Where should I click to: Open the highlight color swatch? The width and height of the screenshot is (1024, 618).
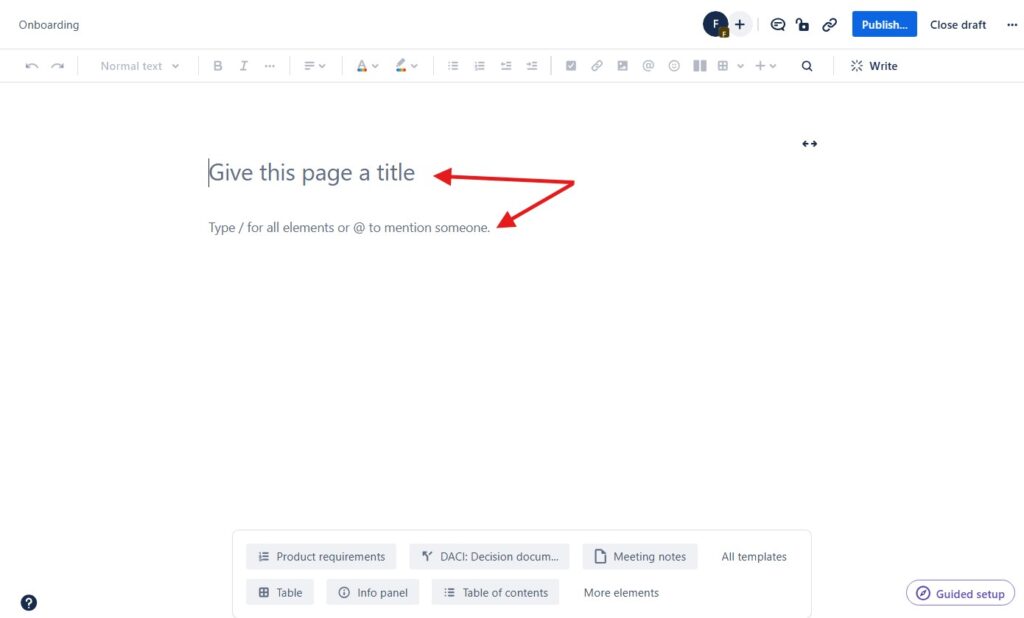[402, 65]
